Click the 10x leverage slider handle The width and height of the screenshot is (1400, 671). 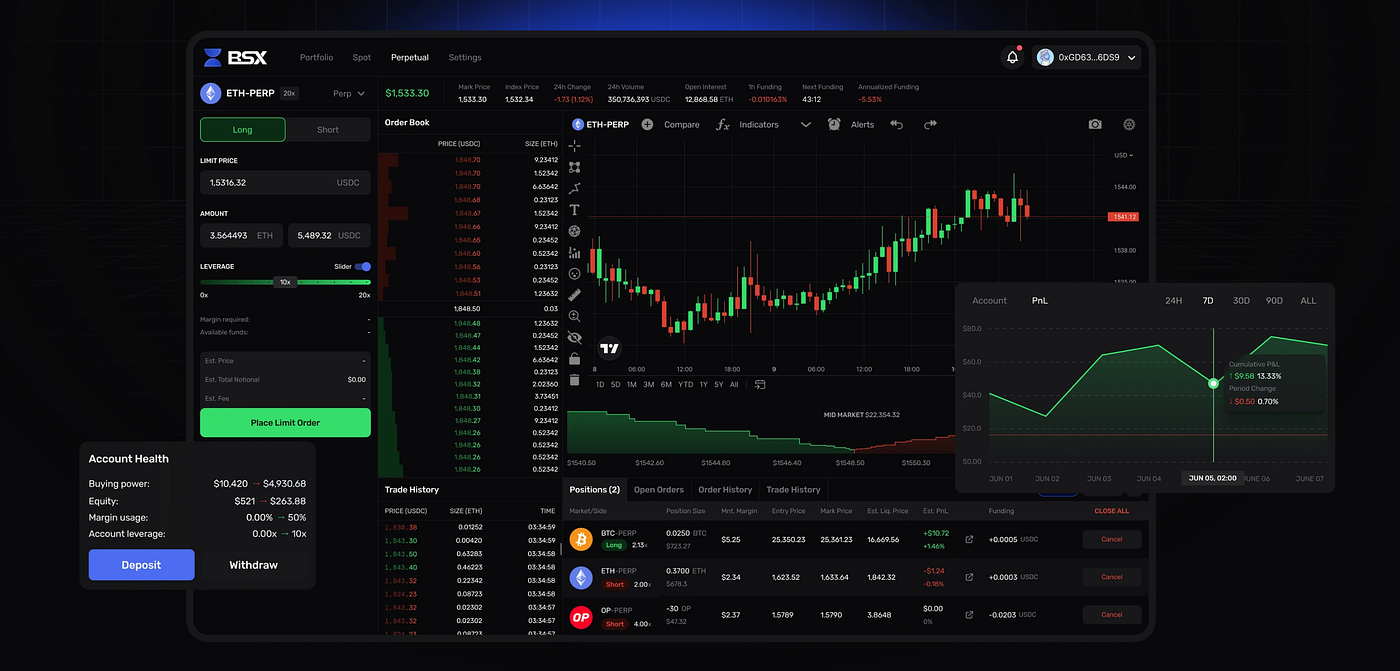(285, 282)
